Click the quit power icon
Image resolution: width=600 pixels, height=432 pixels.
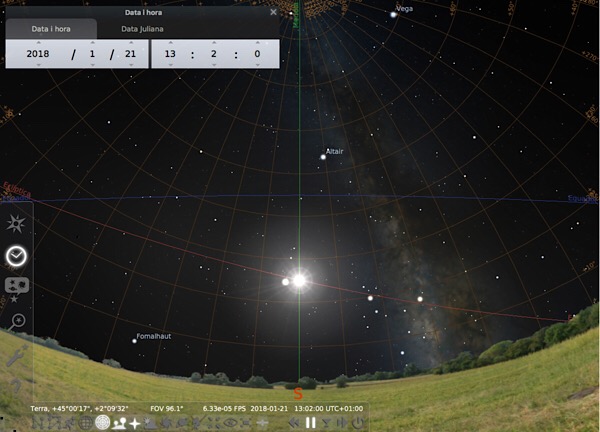357,423
